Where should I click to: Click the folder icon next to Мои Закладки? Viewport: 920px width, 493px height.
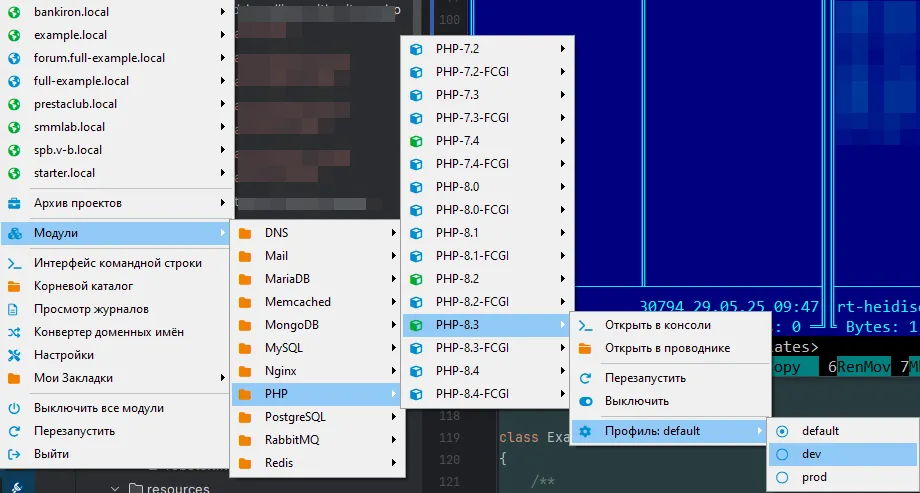[14, 379]
